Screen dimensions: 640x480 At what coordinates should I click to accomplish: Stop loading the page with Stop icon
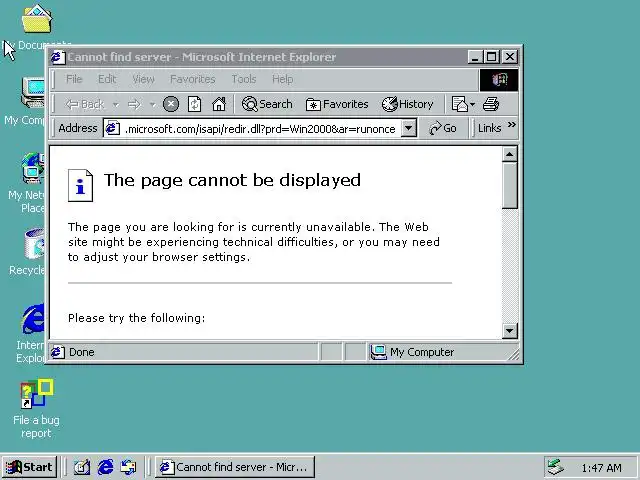171,104
